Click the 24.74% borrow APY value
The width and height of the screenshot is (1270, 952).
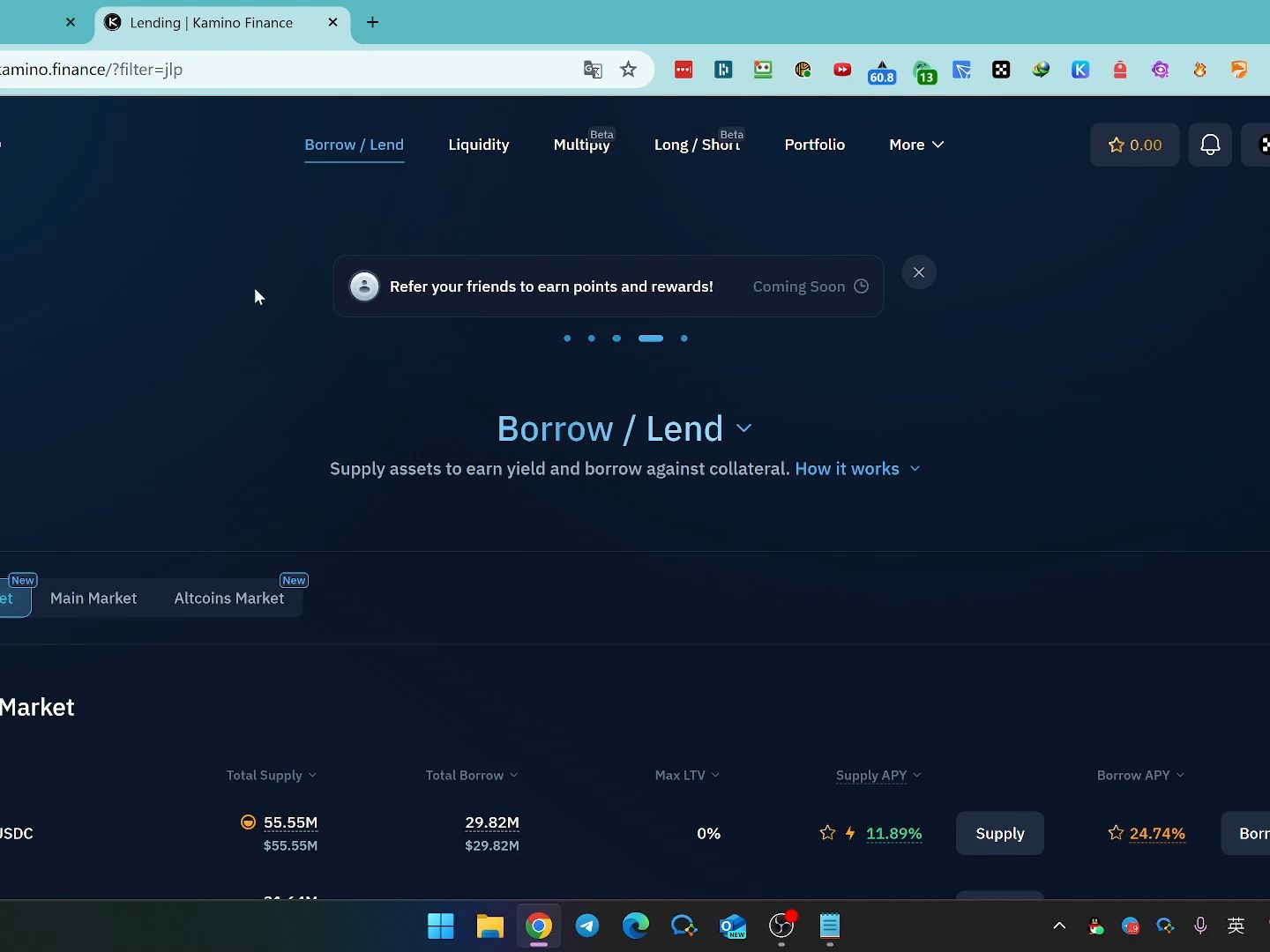point(1157,833)
